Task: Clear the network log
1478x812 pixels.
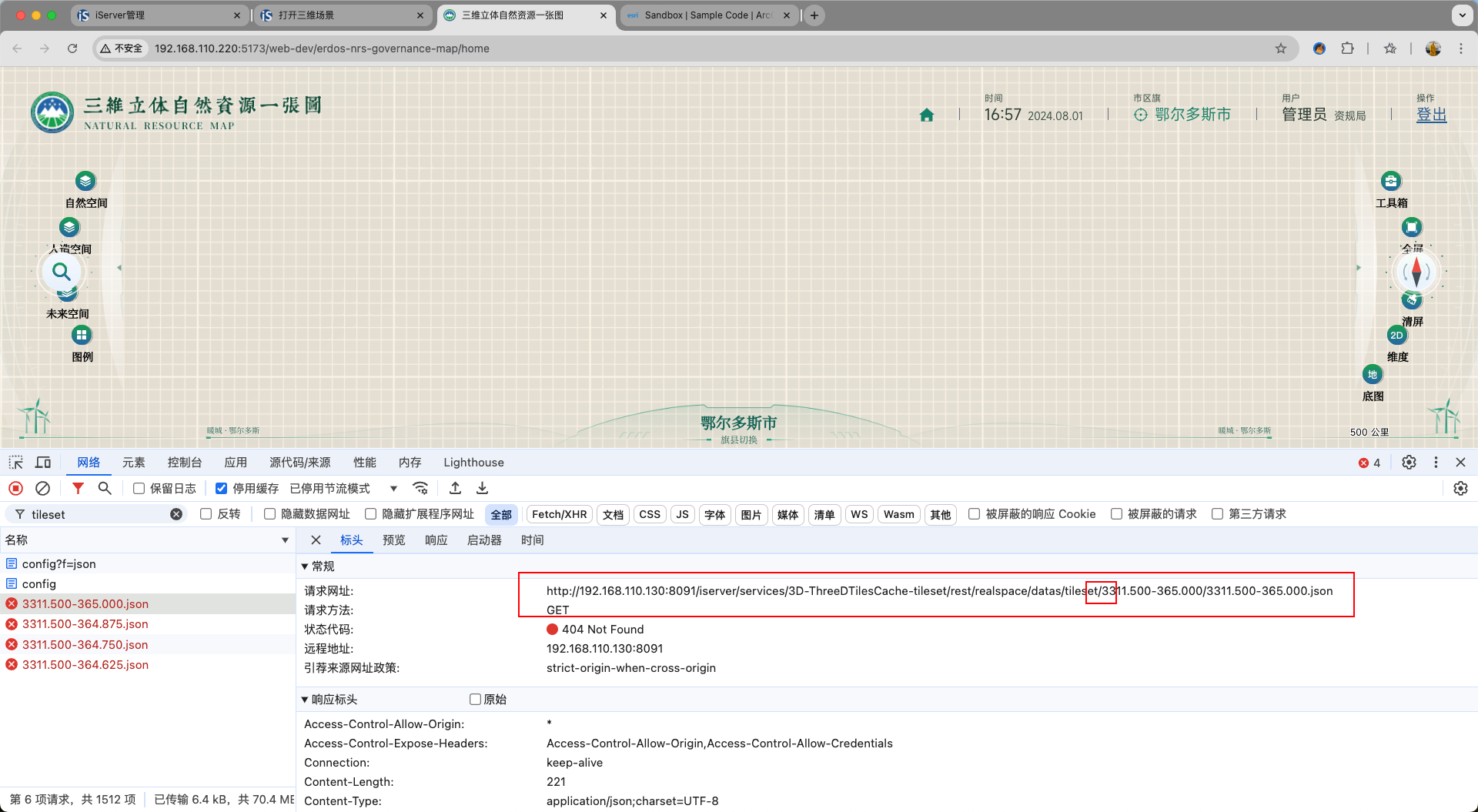Action: tap(43, 489)
